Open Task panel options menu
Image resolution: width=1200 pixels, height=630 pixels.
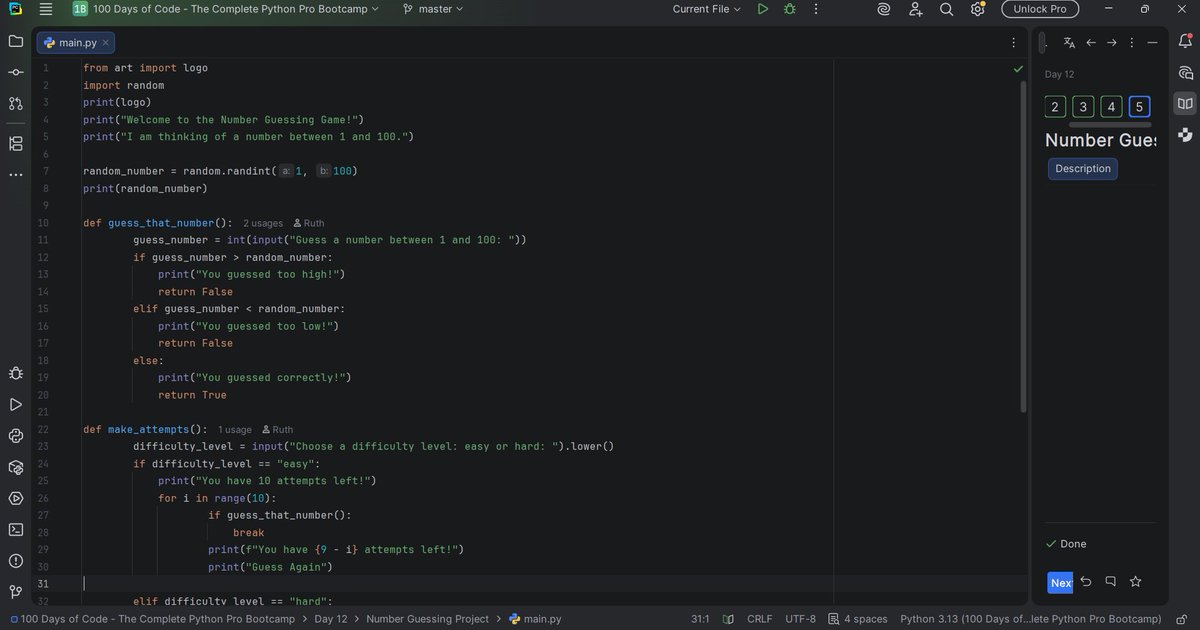pos(1132,43)
